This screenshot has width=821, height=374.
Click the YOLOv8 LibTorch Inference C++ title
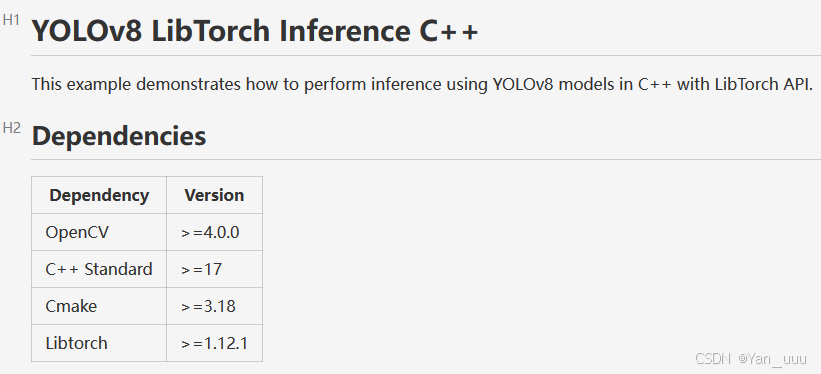click(x=255, y=31)
